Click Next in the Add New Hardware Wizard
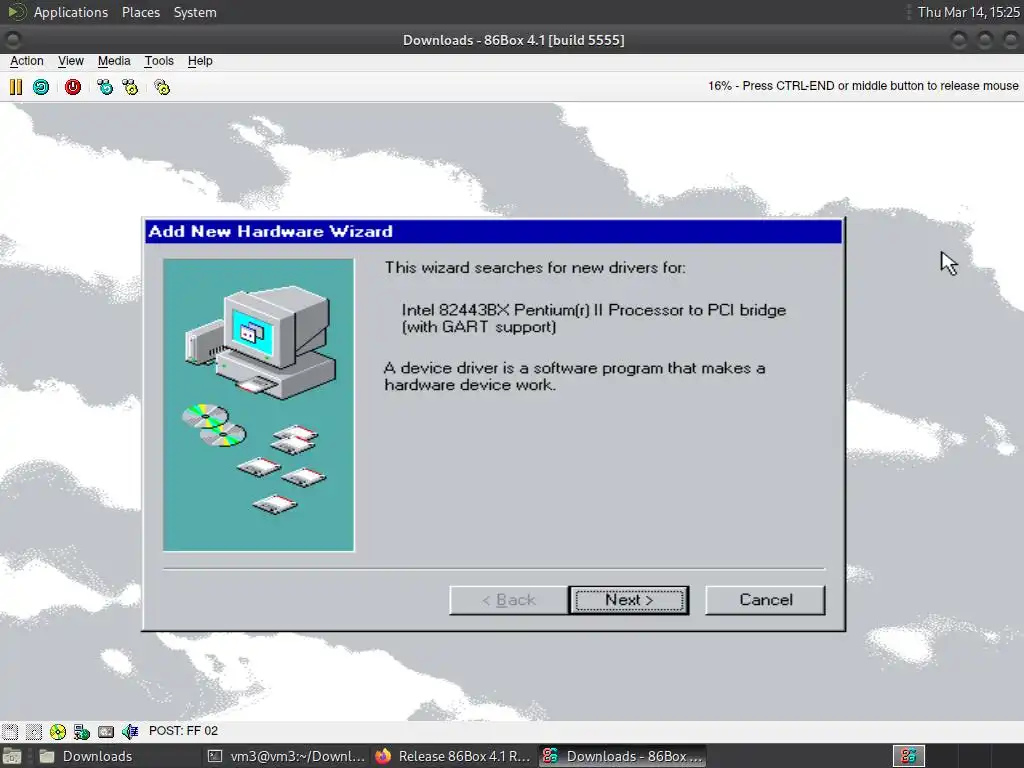The width and height of the screenshot is (1024, 768). tap(629, 600)
